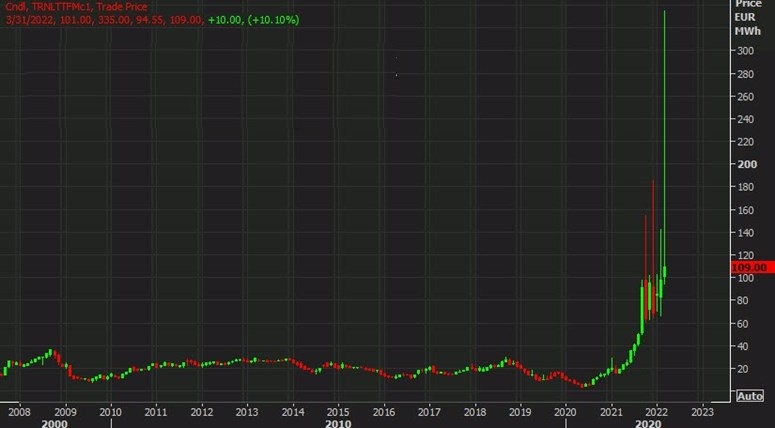Click the bold 2010 decade label under 2015
Screen dimensions: 775x428
coord(339,424)
